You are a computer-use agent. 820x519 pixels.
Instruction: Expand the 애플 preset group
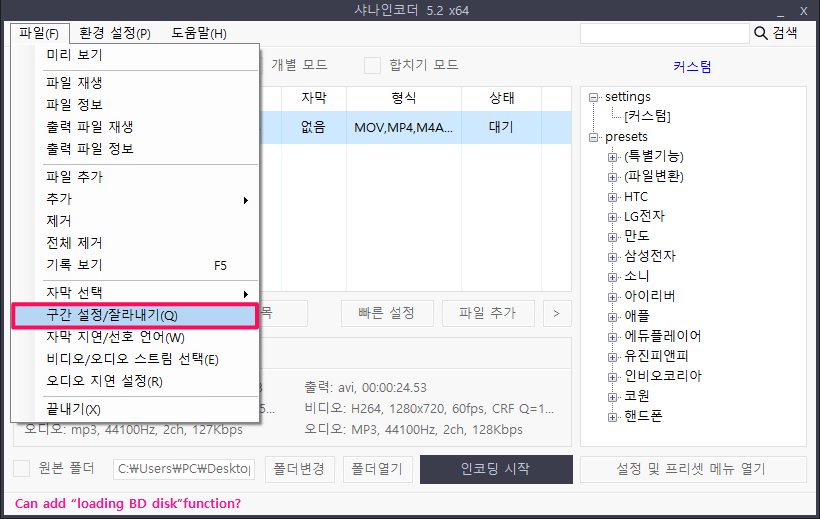point(612,317)
